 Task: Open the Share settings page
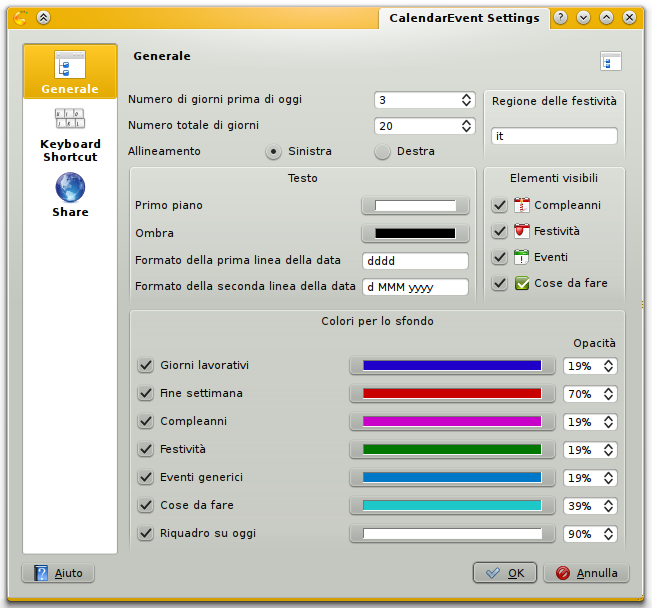(70, 195)
